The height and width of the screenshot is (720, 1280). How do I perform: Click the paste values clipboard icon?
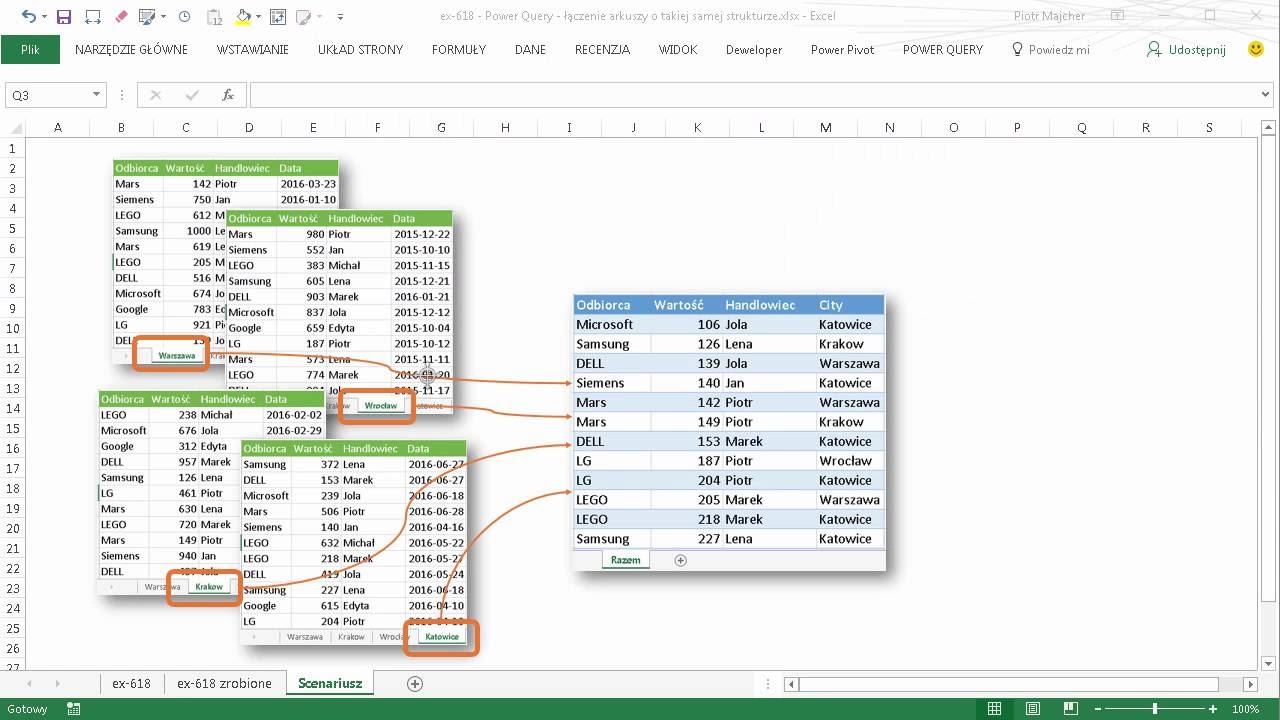coord(215,17)
